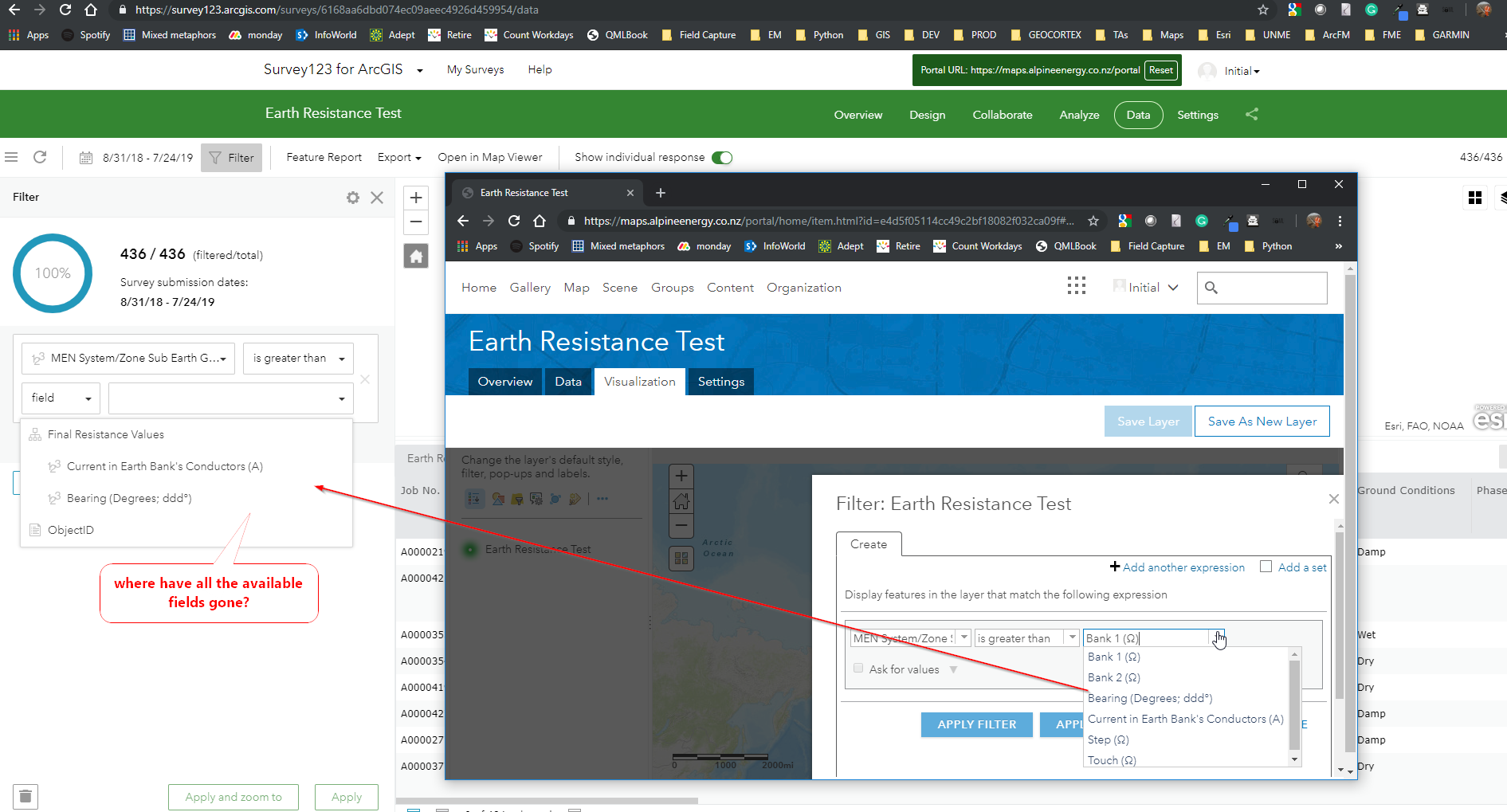
Task: Open the Survey123 hamburger menu
Action: (11, 157)
